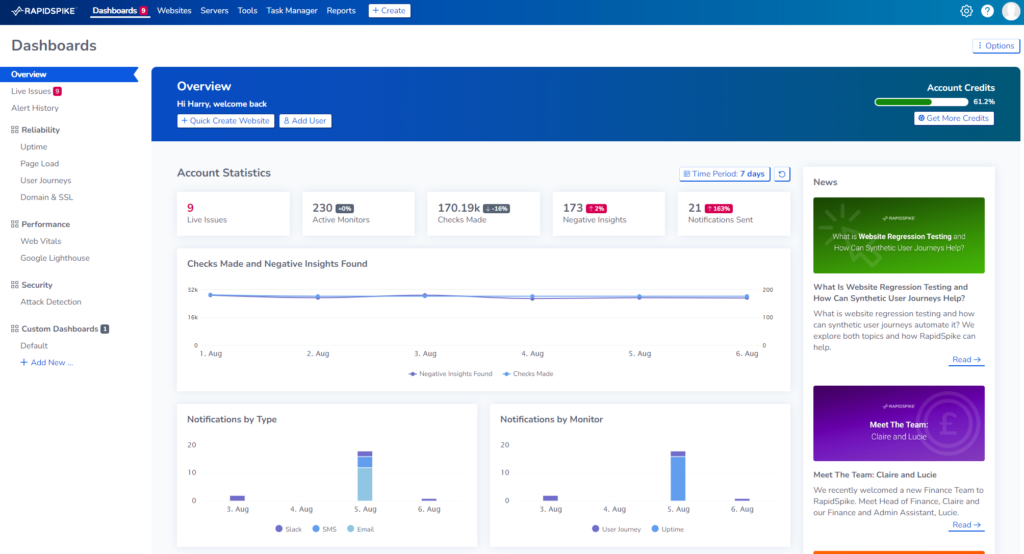This screenshot has width=1024, height=554.
Task: Open the Options menu button
Action: 996,46
